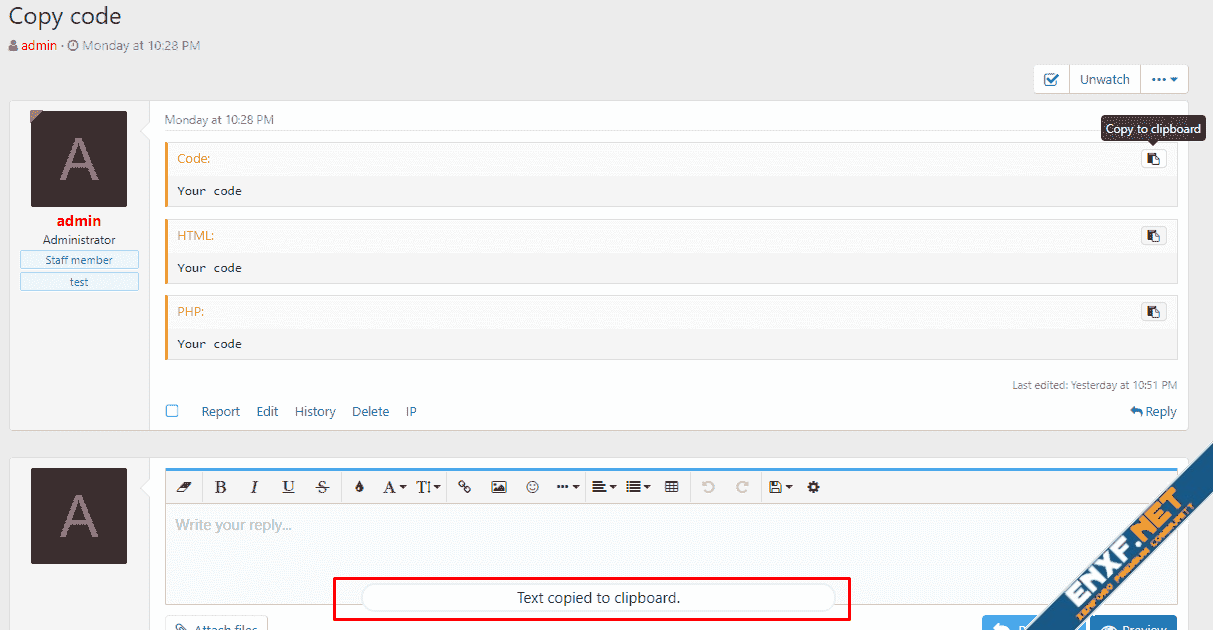Open the smilies emoji picker
The image size is (1213, 630).
[532, 487]
